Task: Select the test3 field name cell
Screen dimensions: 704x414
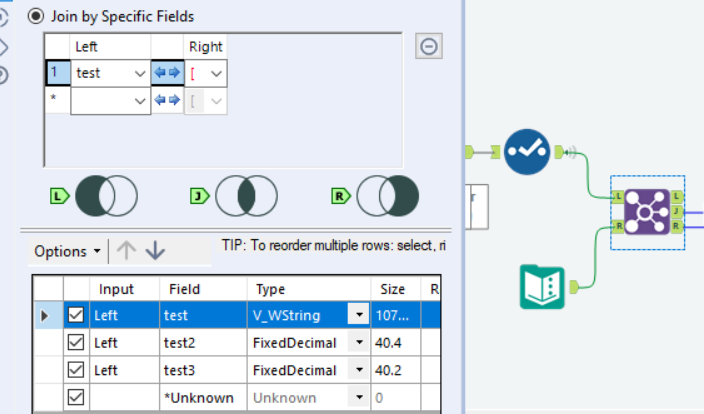Action: [203, 370]
